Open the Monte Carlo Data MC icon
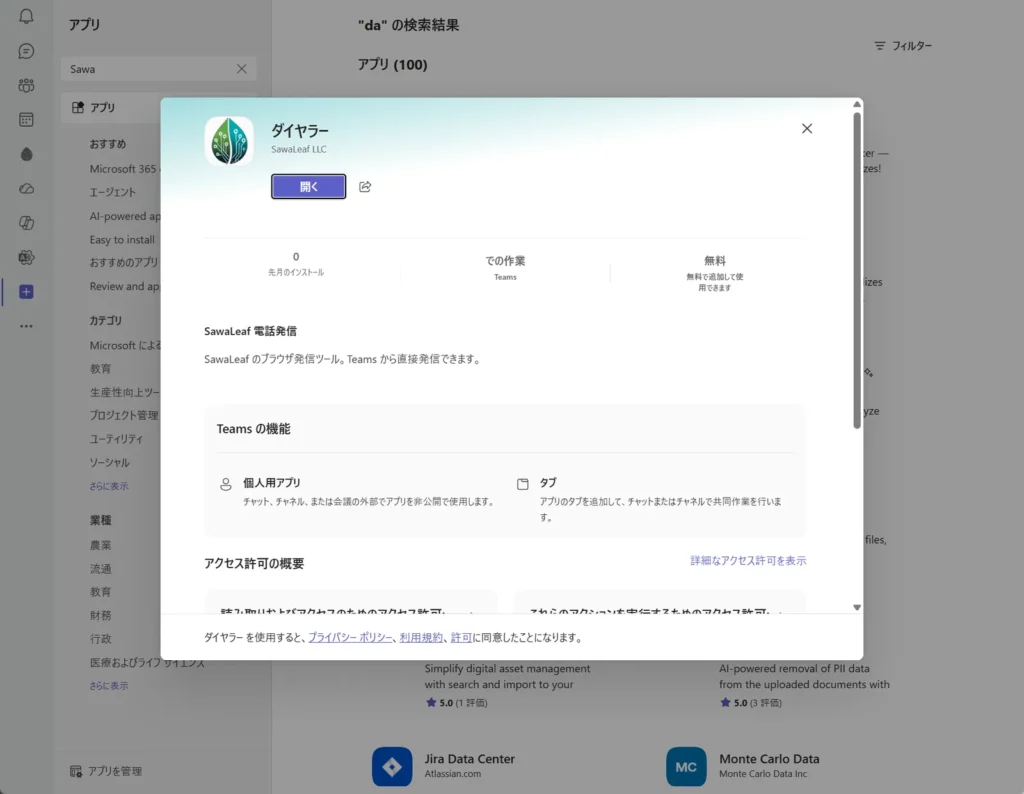Screen dimensions: 1024x794 click(x=686, y=767)
